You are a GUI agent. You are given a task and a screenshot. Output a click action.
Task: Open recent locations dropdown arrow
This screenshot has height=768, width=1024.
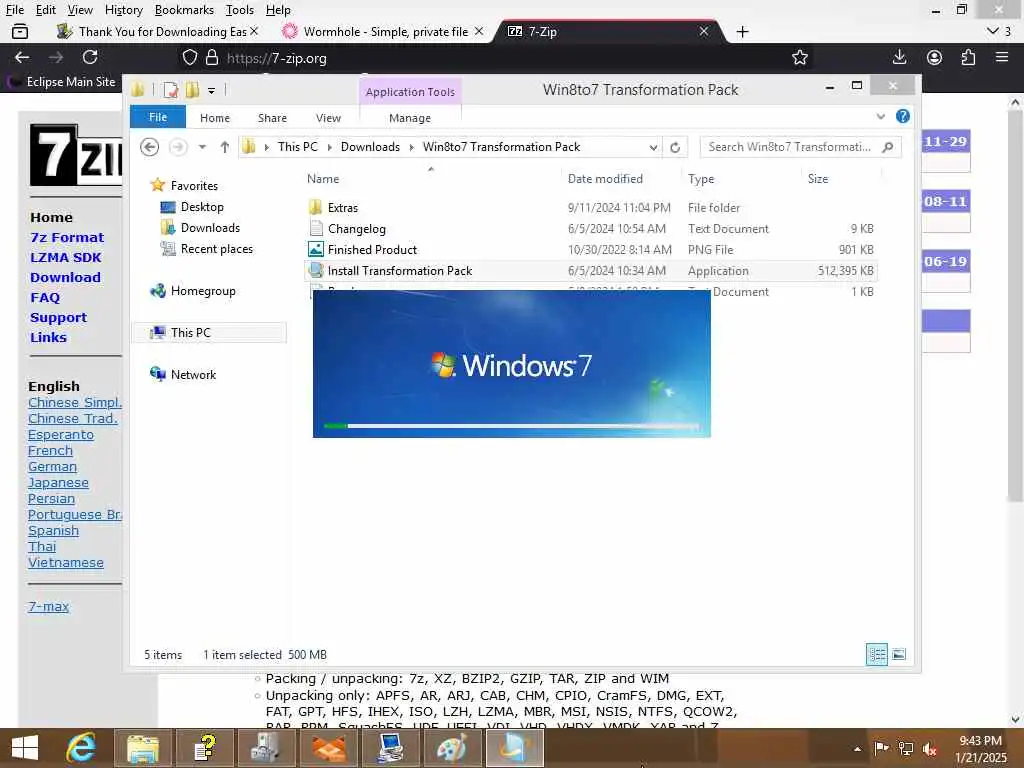click(x=202, y=147)
